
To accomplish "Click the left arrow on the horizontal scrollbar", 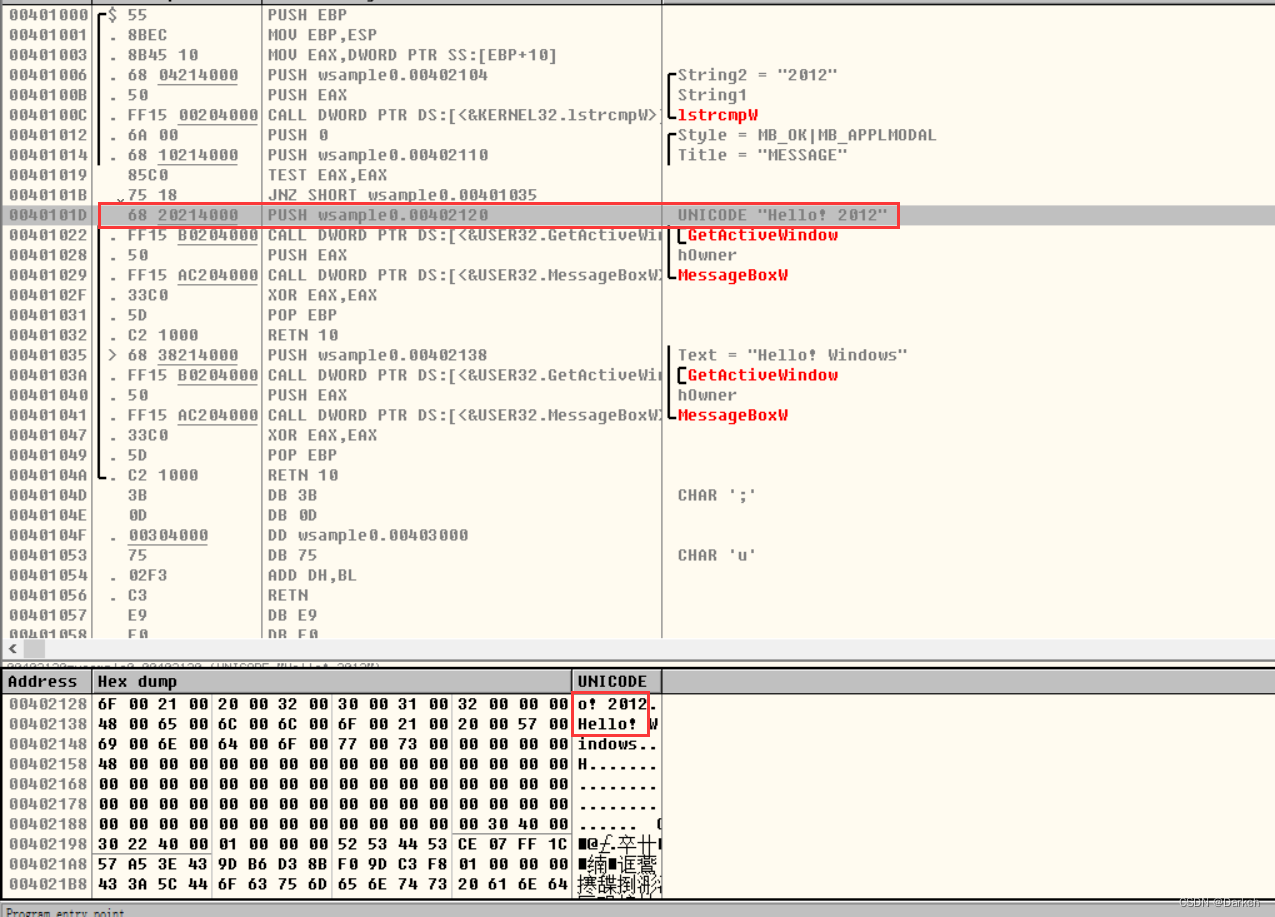I will (10, 649).
